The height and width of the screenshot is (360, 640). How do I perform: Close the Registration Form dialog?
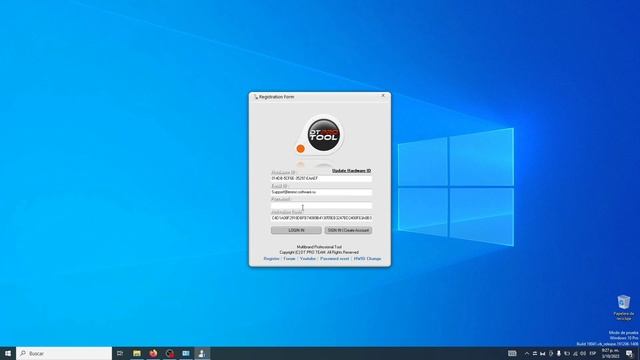383,96
